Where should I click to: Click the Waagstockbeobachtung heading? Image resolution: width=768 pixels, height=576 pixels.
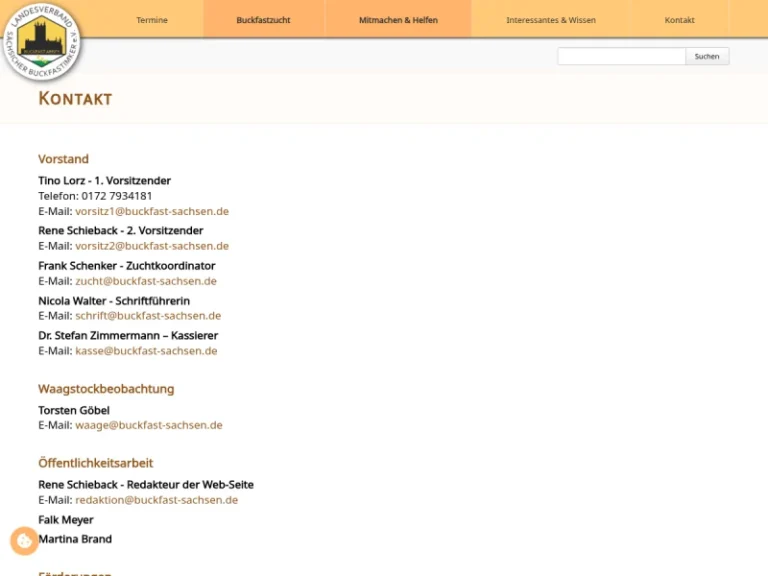[106, 389]
